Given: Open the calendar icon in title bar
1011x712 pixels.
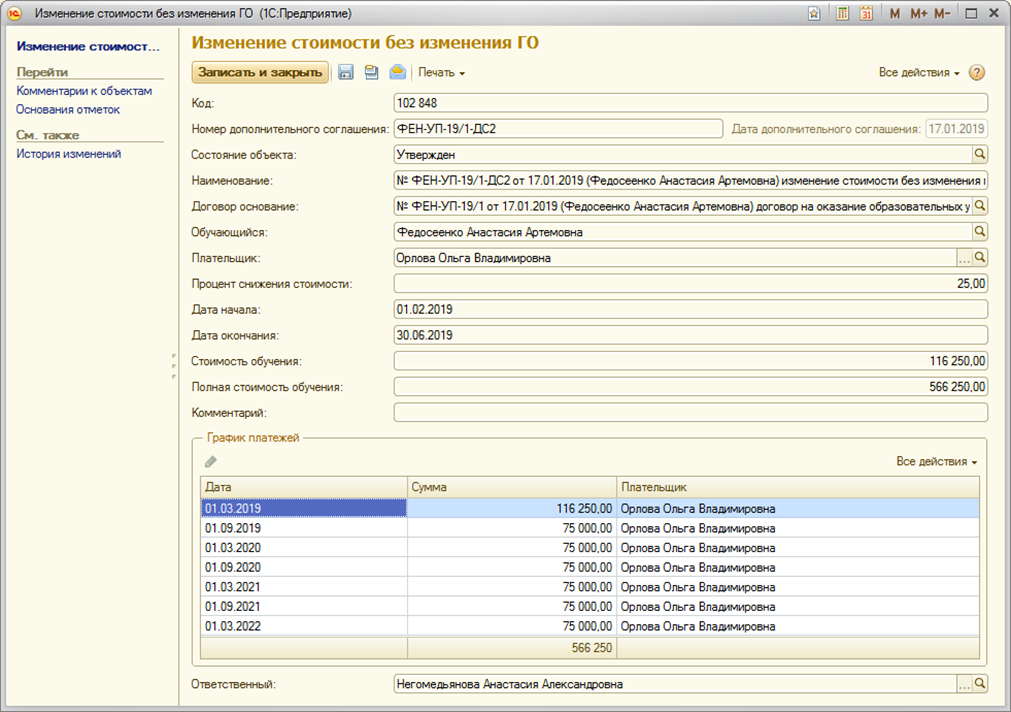Looking at the screenshot, I should coord(866,14).
